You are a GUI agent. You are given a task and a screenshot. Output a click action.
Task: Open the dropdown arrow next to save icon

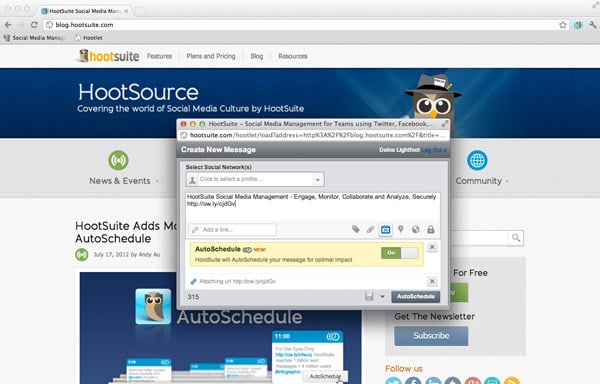tap(382, 296)
